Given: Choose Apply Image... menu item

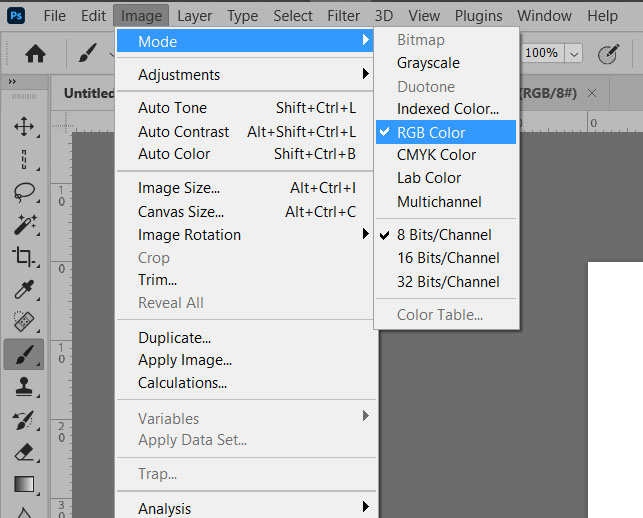Looking at the screenshot, I should coord(245,360).
